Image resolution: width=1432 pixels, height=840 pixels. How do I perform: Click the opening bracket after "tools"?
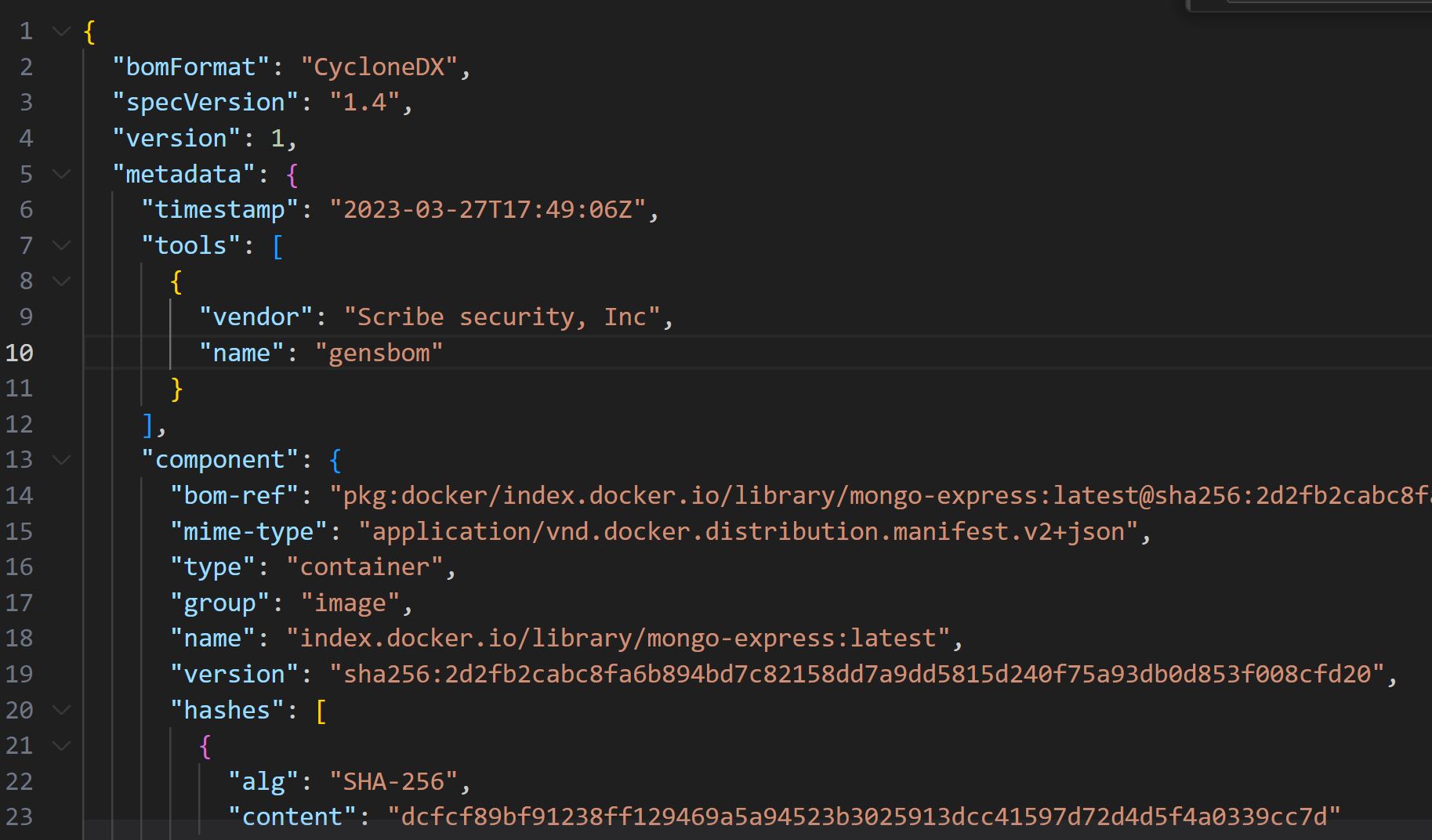[x=277, y=245]
